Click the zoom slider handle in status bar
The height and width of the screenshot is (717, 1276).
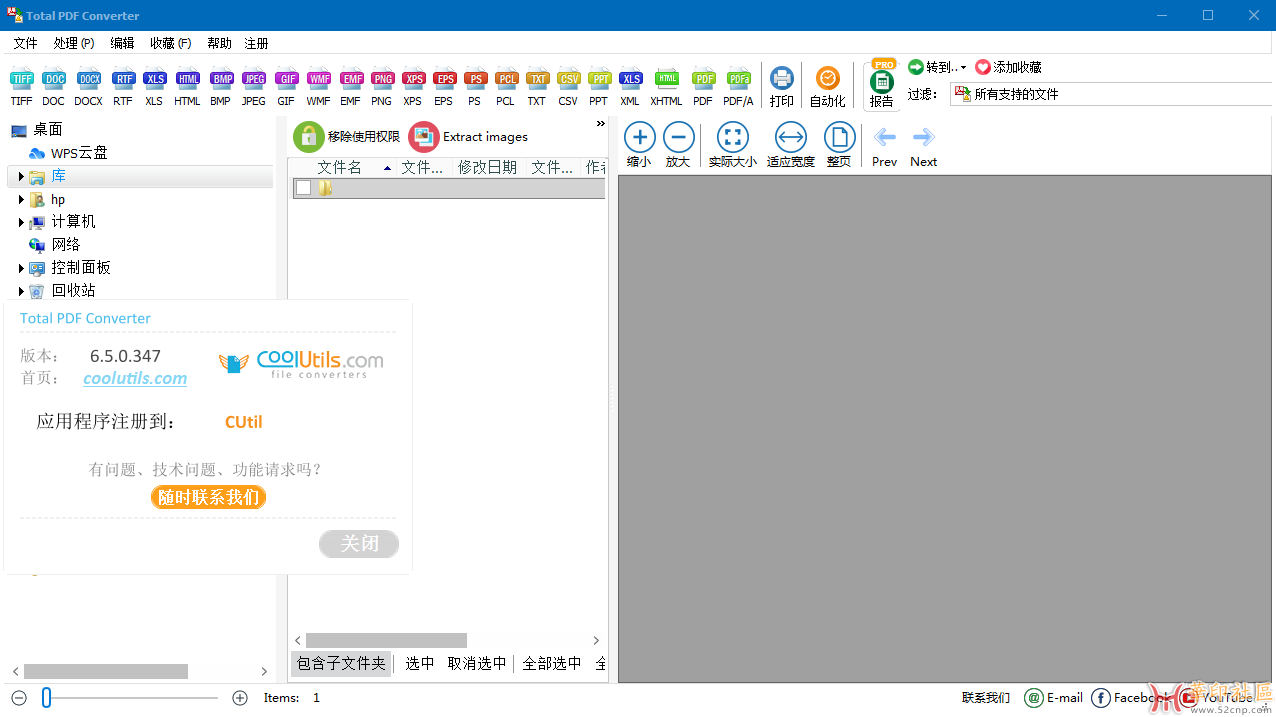tap(46, 698)
